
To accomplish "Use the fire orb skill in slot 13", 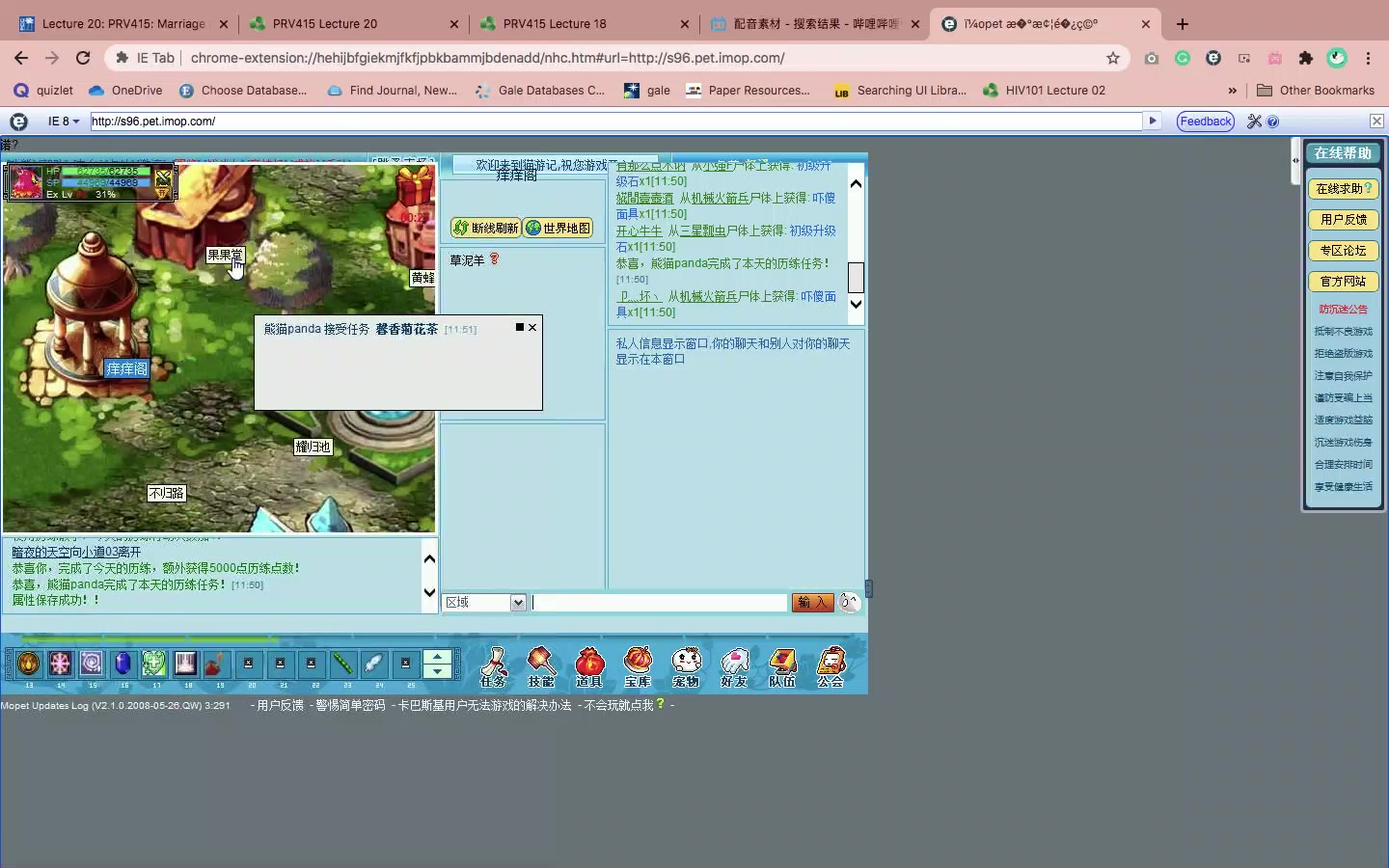I will [29, 664].
